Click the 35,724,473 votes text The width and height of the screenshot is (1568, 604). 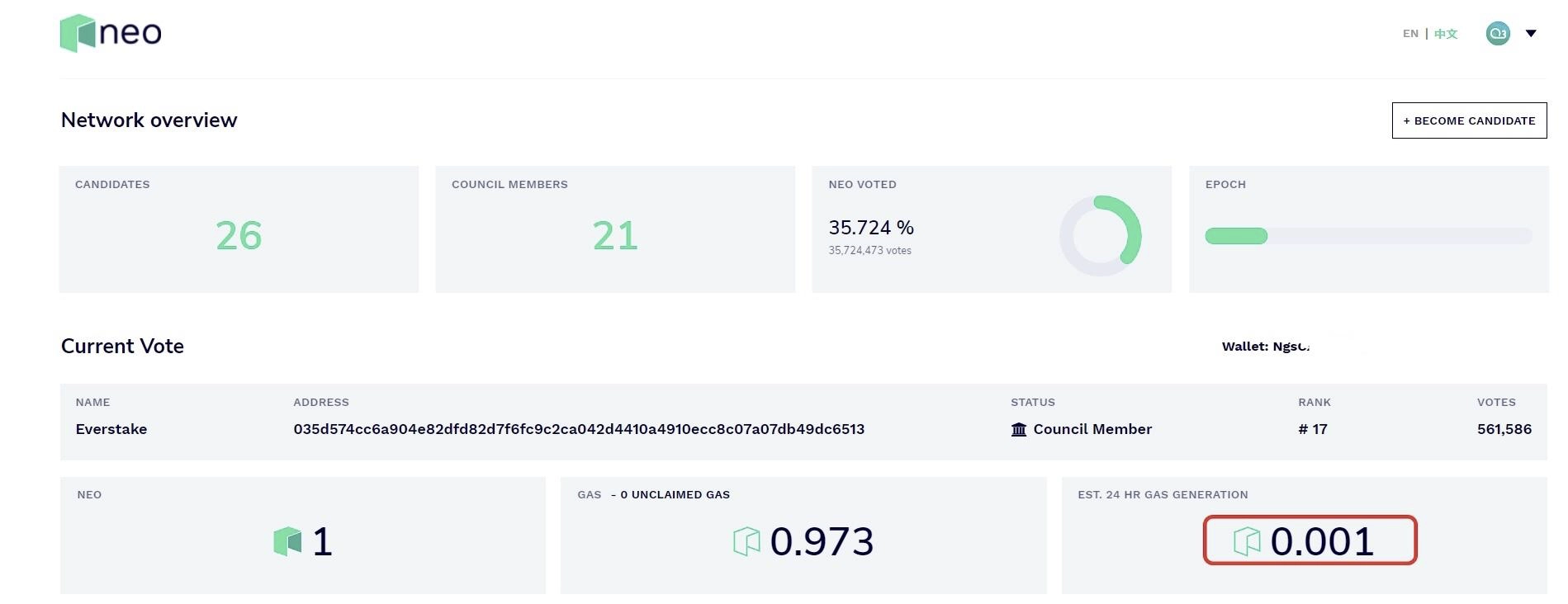[x=870, y=251]
